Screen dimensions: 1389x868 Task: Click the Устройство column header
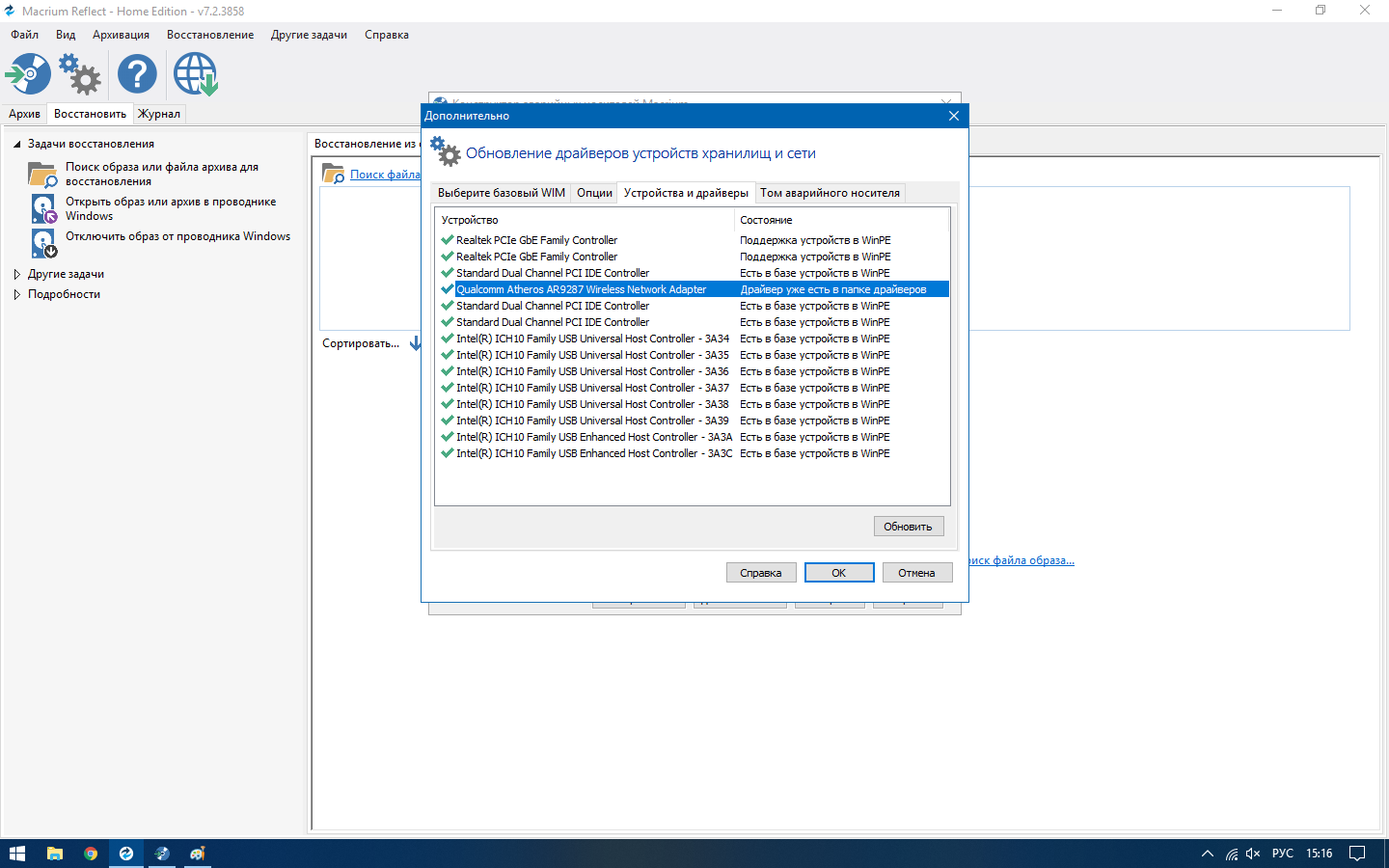pyautogui.click(x=470, y=220)
